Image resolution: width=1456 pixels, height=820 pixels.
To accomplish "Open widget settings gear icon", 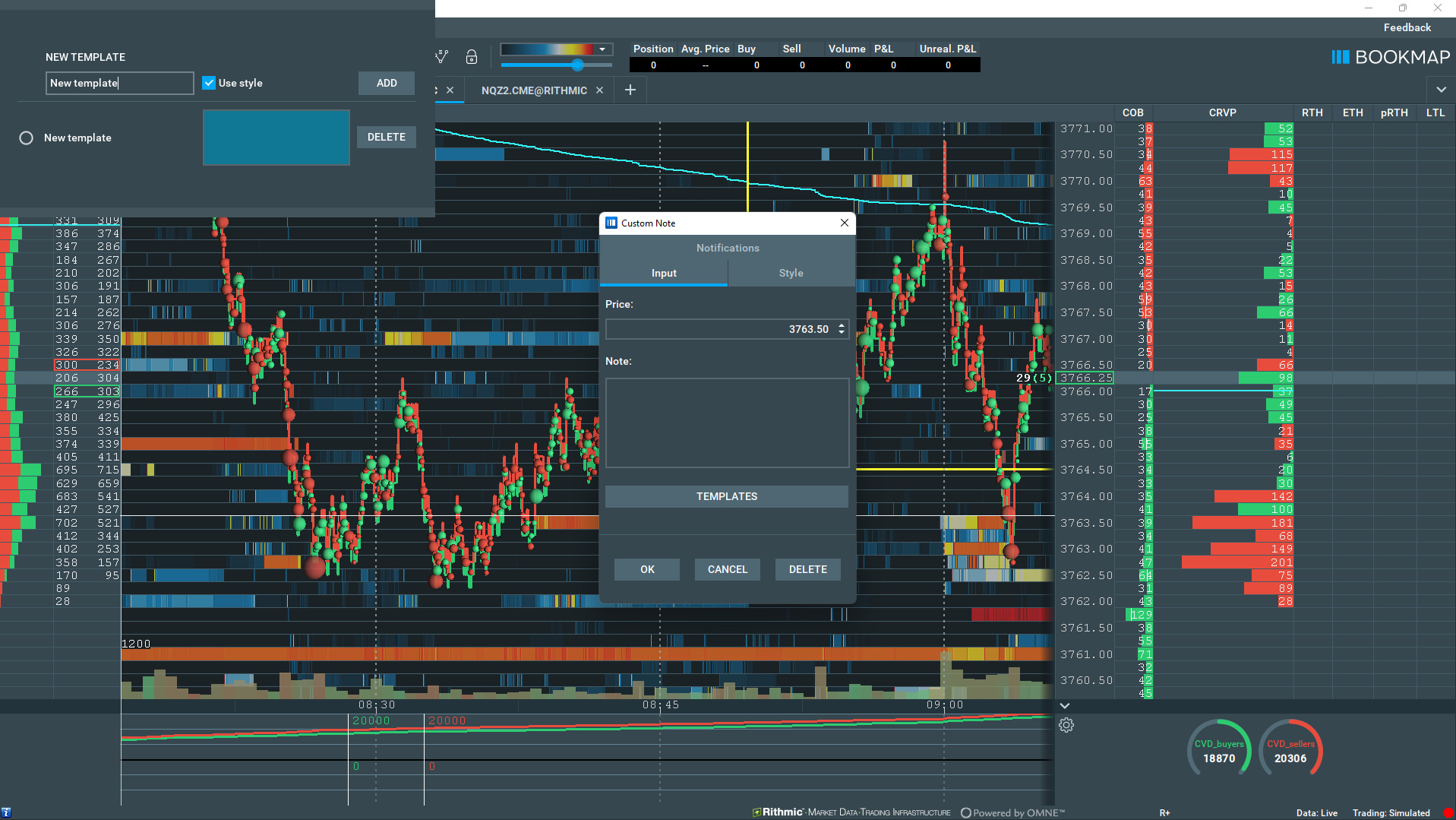I will [1066, 725].
